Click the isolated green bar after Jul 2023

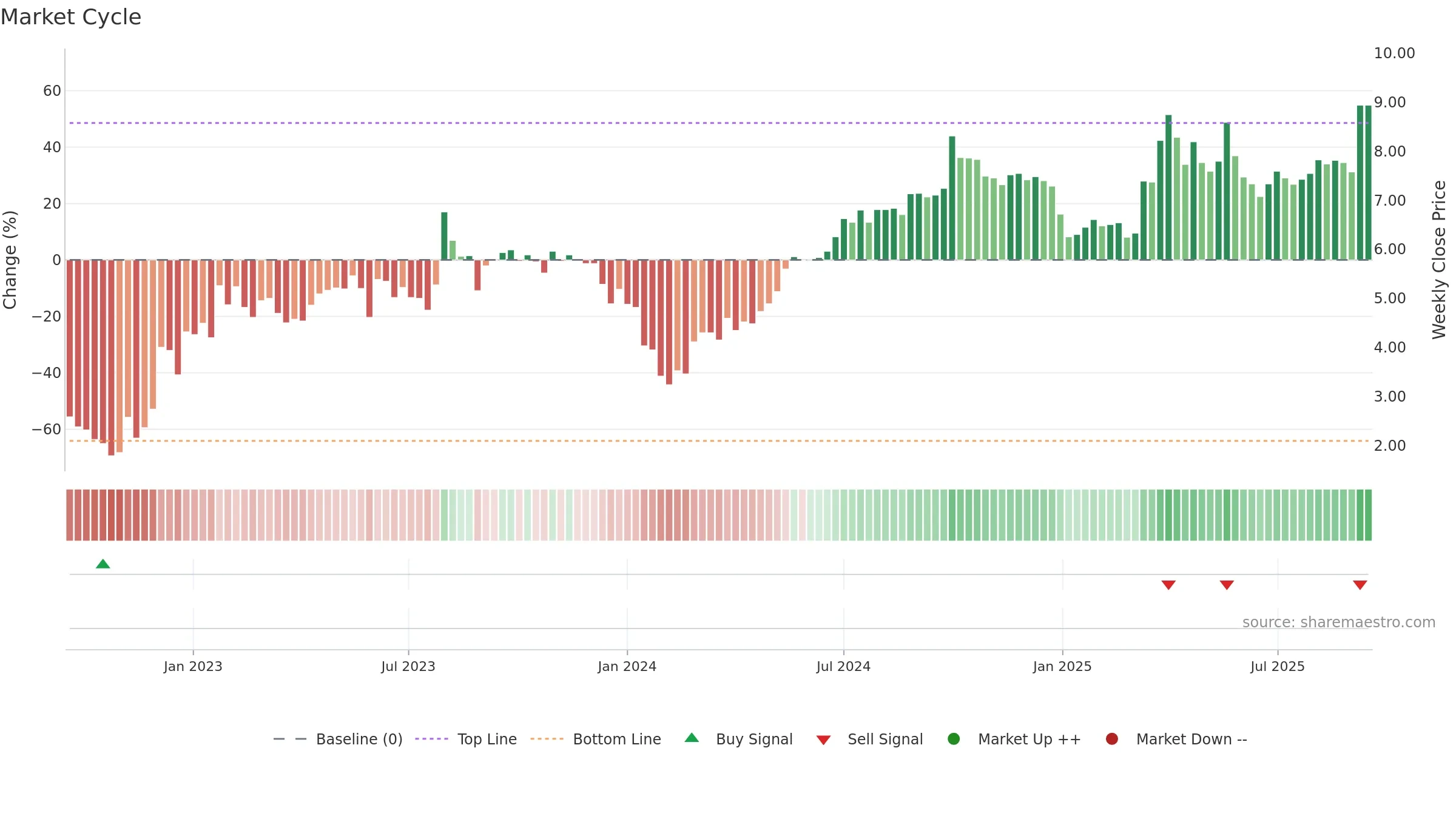[x=444, y=236]
